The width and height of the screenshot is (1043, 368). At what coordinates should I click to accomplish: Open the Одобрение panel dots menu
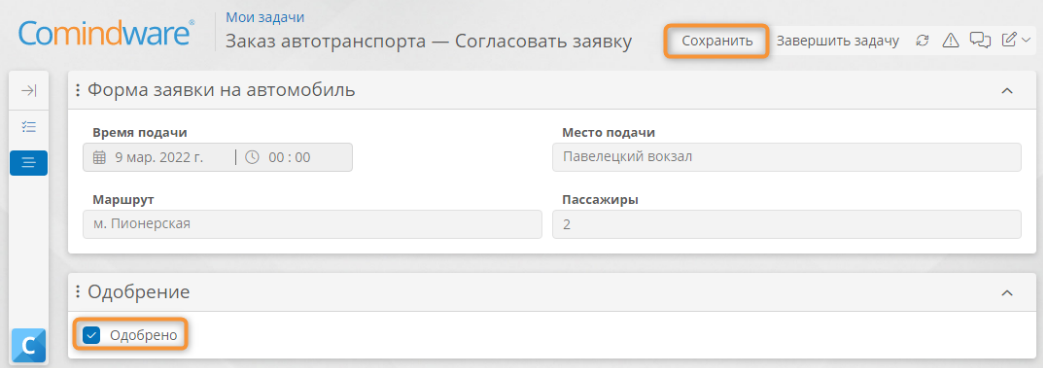point(78,291)
